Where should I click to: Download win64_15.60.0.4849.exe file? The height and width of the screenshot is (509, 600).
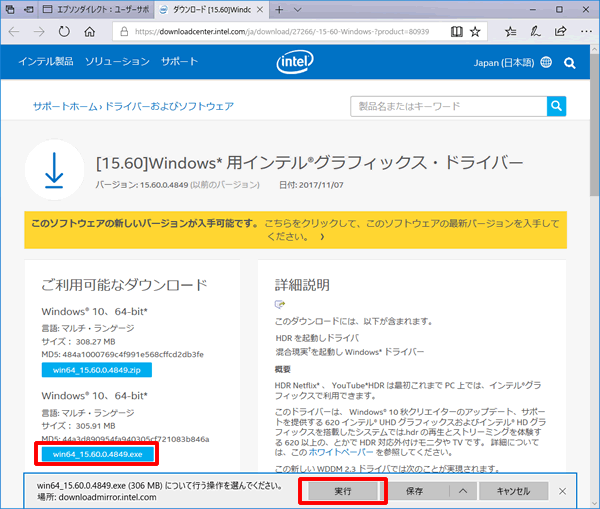coord(96,453)
